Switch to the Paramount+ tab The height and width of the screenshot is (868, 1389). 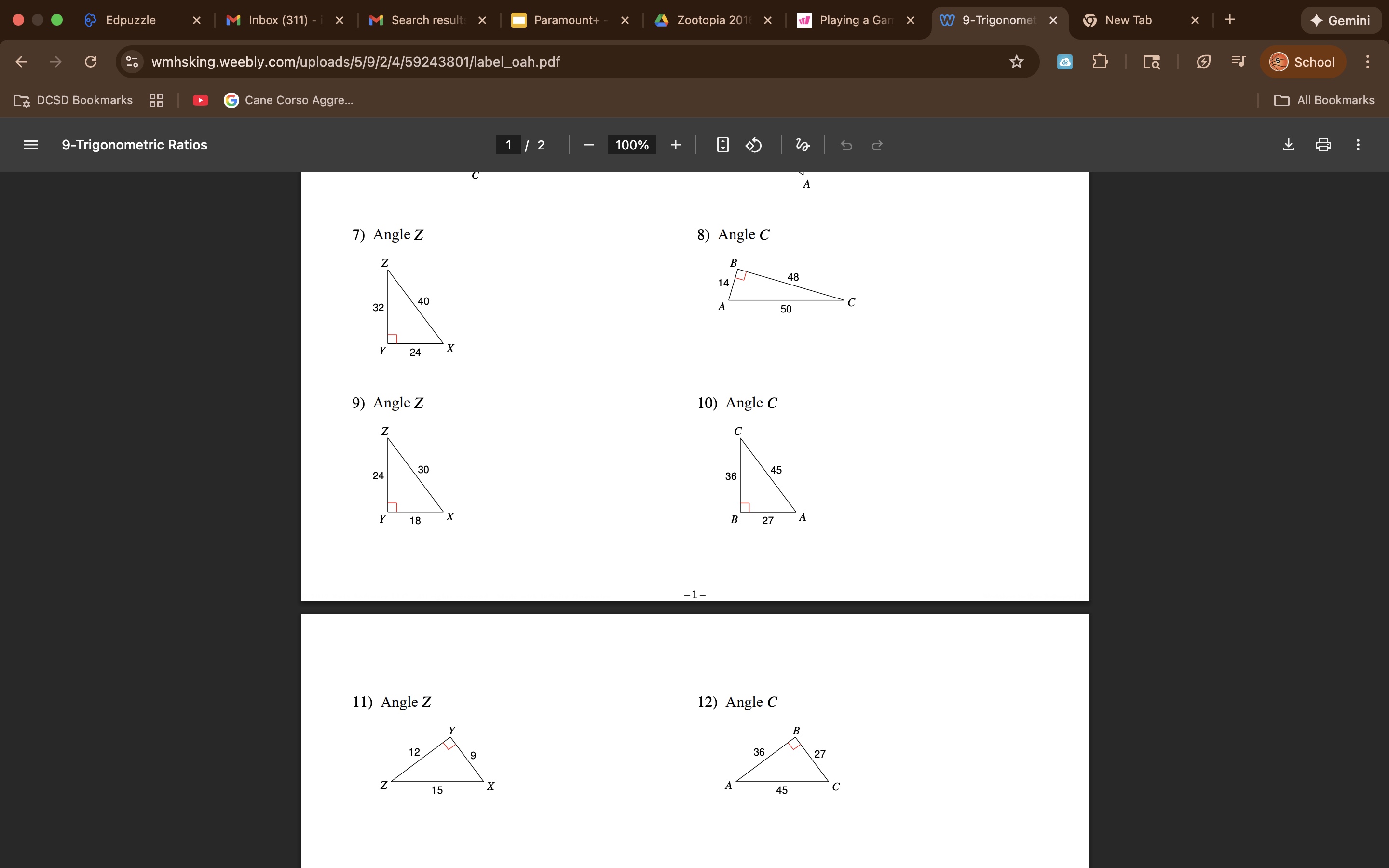point(559,20)
